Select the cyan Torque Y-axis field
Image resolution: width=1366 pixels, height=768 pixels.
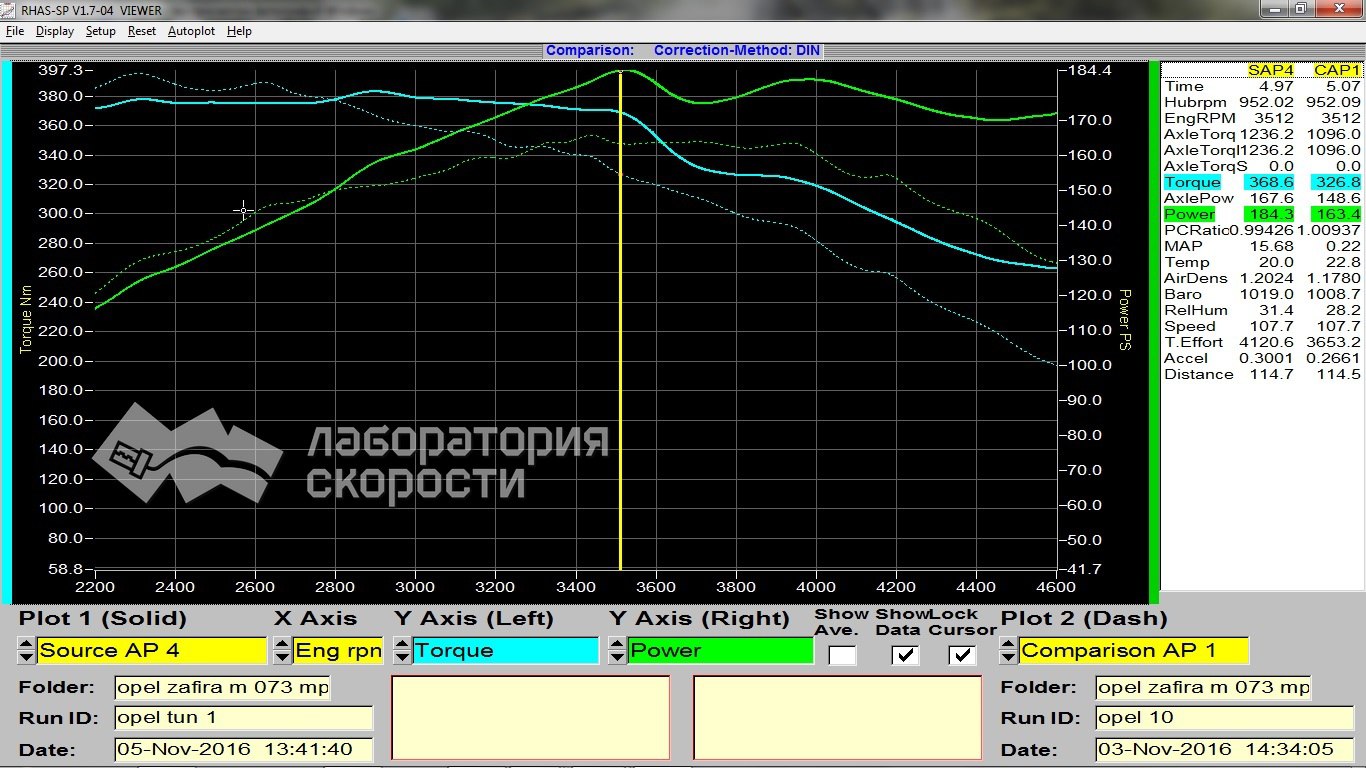coord(505,651)
